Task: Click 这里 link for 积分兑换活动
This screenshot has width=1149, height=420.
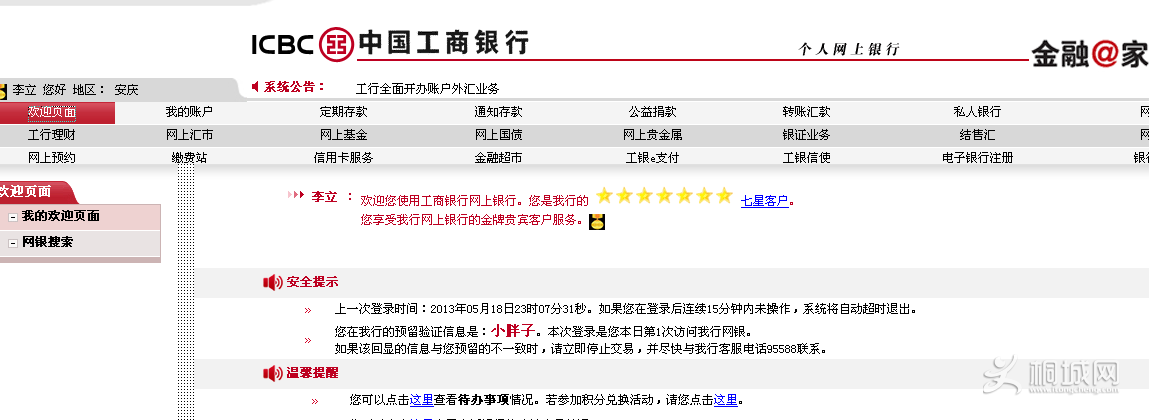Action: click(x=725, y=400)
